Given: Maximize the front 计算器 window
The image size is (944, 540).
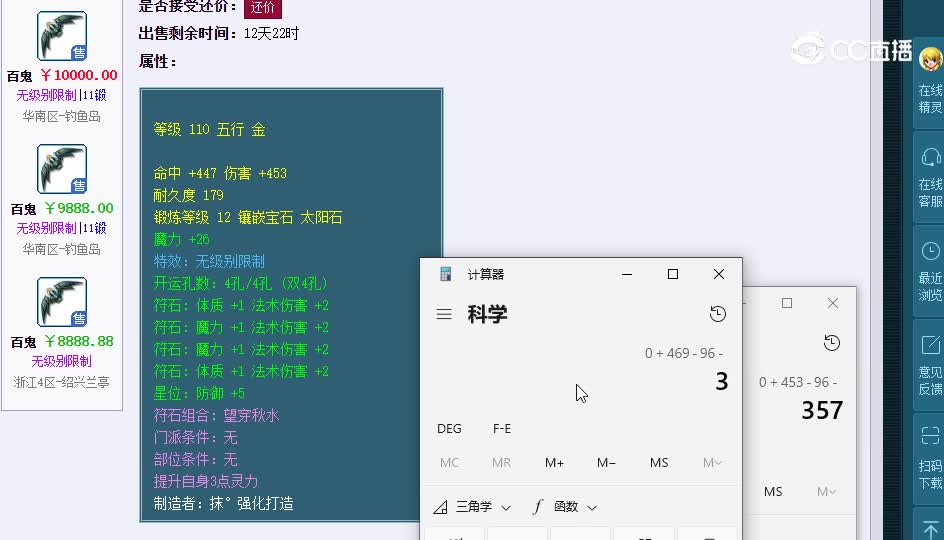Looking at the screenshot, I should pyautogui.click(x=673, y=275).
